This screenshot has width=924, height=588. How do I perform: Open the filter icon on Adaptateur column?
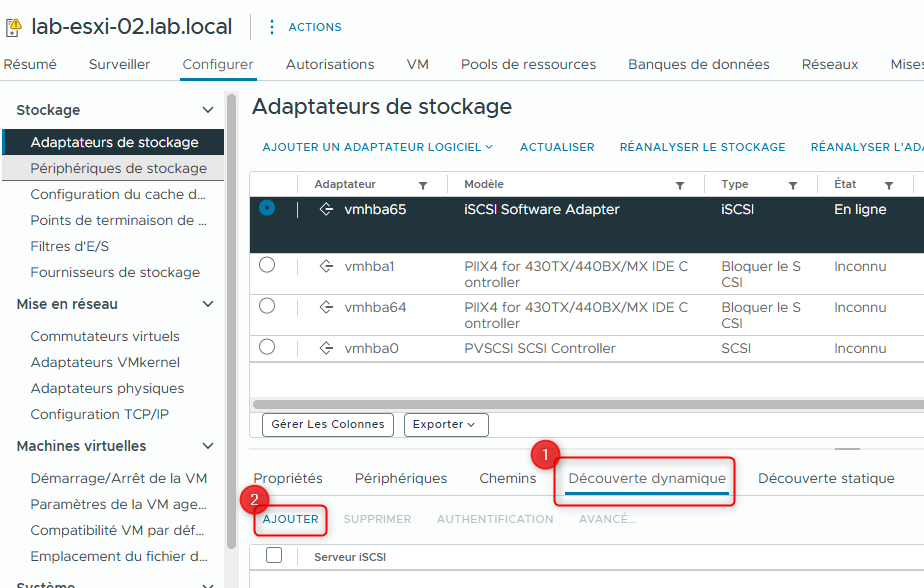pos(422,185)
